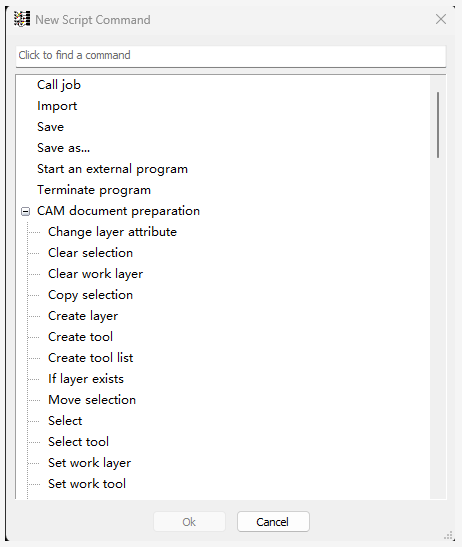This screenshot has width=462, height=547.
Task: Click the Cancel button
Action: [273, 522]
